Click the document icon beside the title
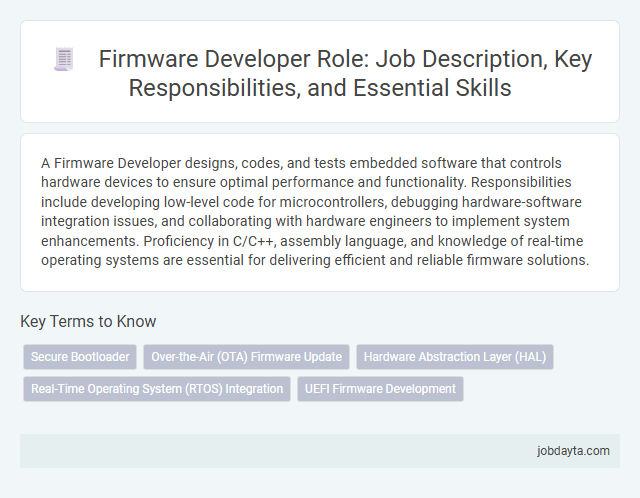 [x=64, y=59]
